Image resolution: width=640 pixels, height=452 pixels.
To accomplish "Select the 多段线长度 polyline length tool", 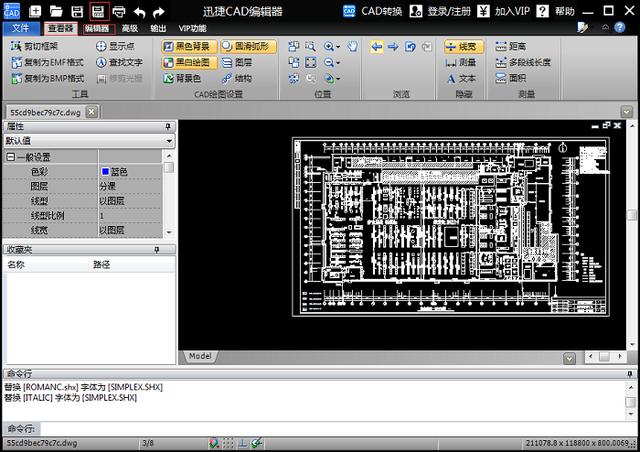I will tap(523, 62).
